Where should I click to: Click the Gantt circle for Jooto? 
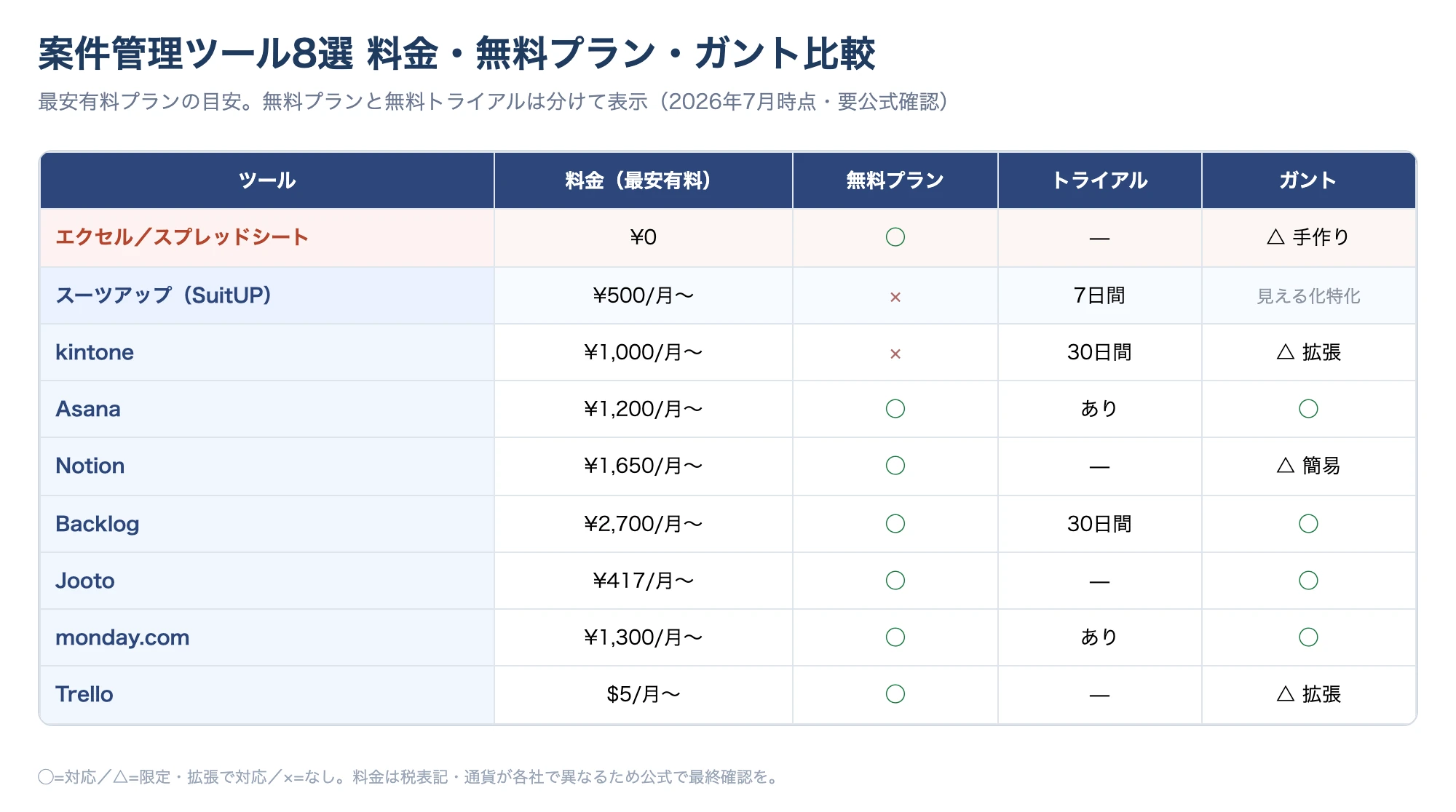(1308, 581)
